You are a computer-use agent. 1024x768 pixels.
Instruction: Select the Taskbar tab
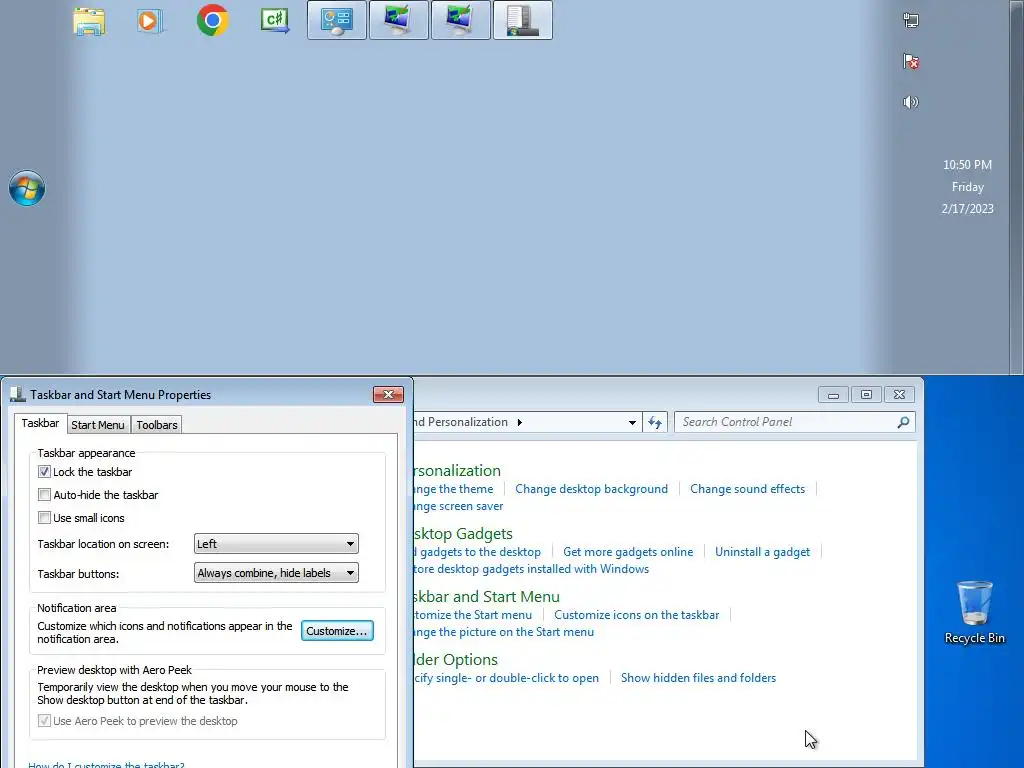coord(40,423)
